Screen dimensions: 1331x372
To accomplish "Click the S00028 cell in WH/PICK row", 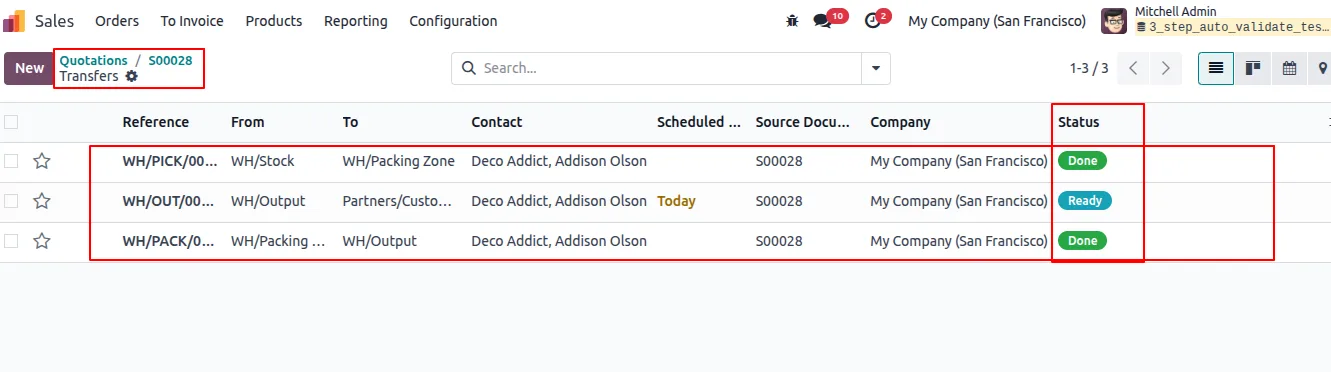I will click(779, 161).
